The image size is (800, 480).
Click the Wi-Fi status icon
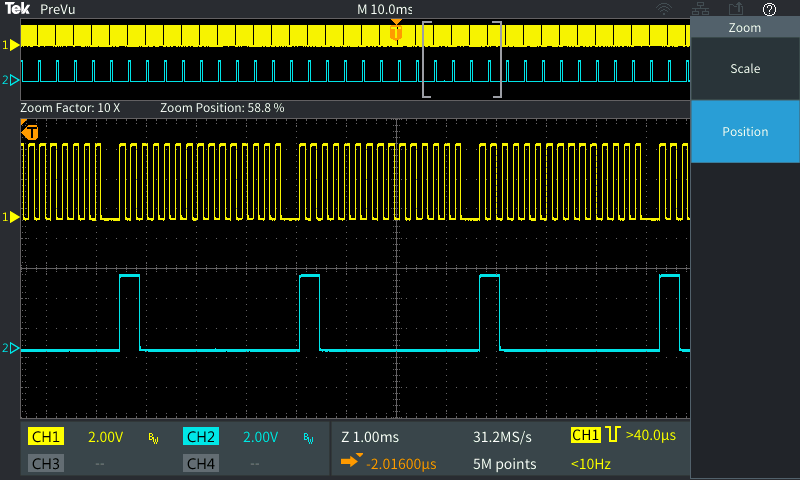click(663, 9)
